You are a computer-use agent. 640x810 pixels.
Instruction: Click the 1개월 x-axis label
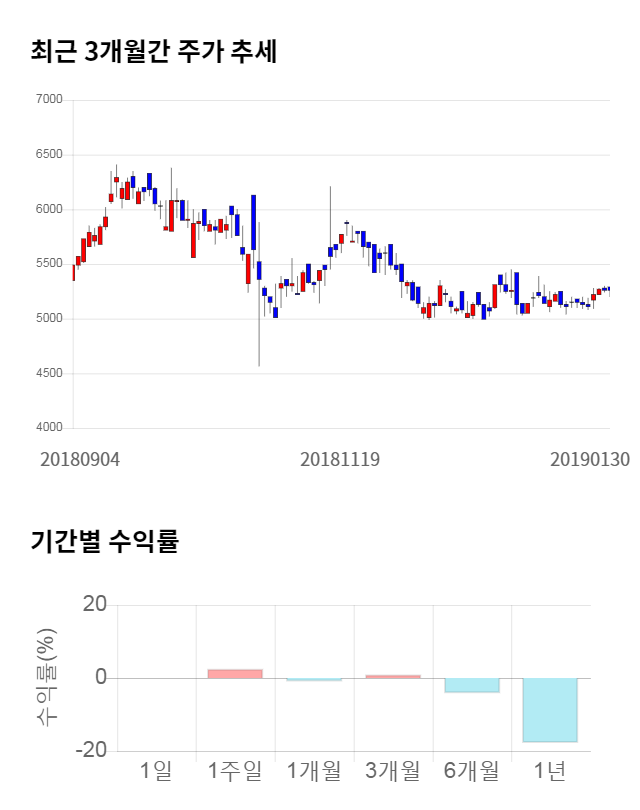[x=314, y=771]
